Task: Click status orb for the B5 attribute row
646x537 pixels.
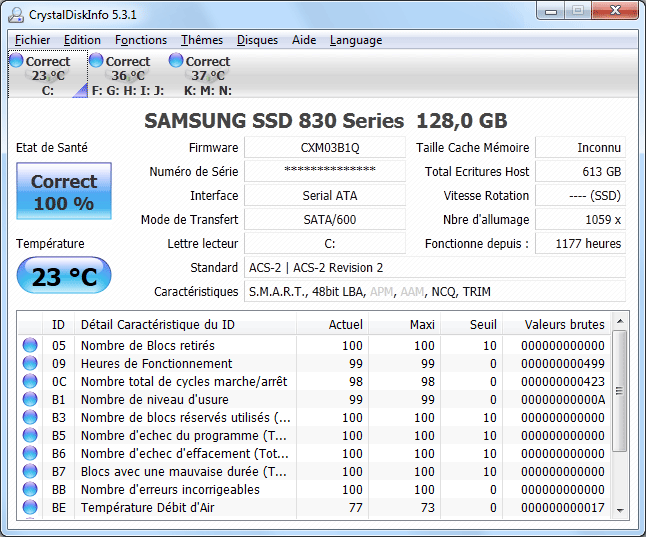Action: [x=30, y=435]
